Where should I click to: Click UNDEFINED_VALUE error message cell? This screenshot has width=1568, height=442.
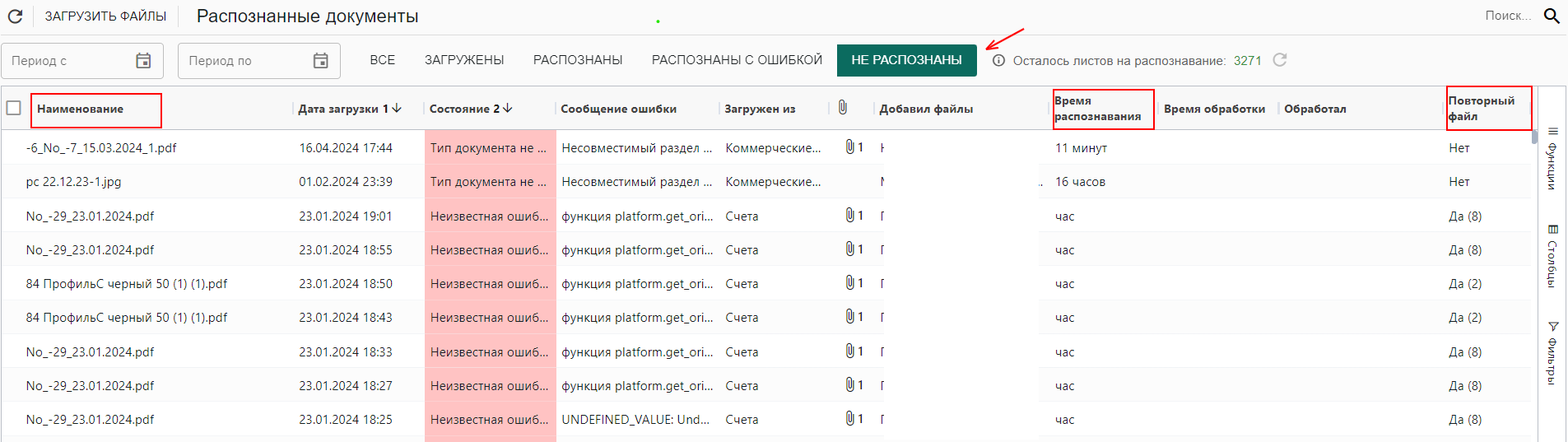click(x=635, y=420)
